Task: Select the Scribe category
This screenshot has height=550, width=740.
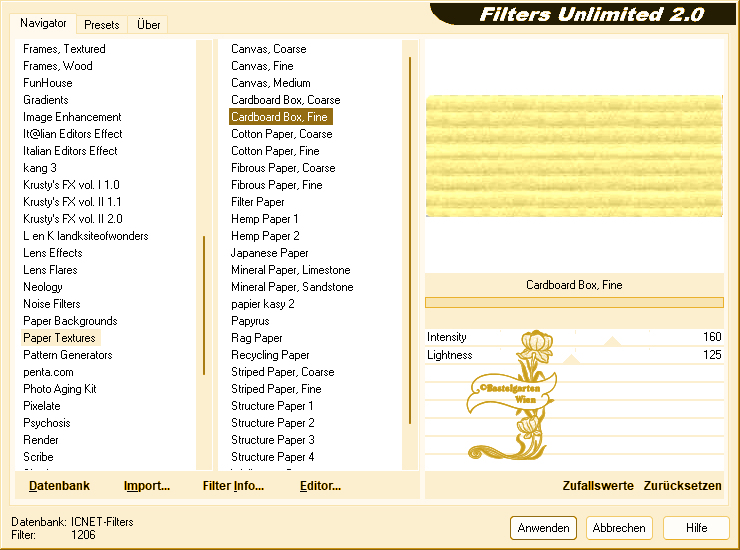Action: coord(38,457)
